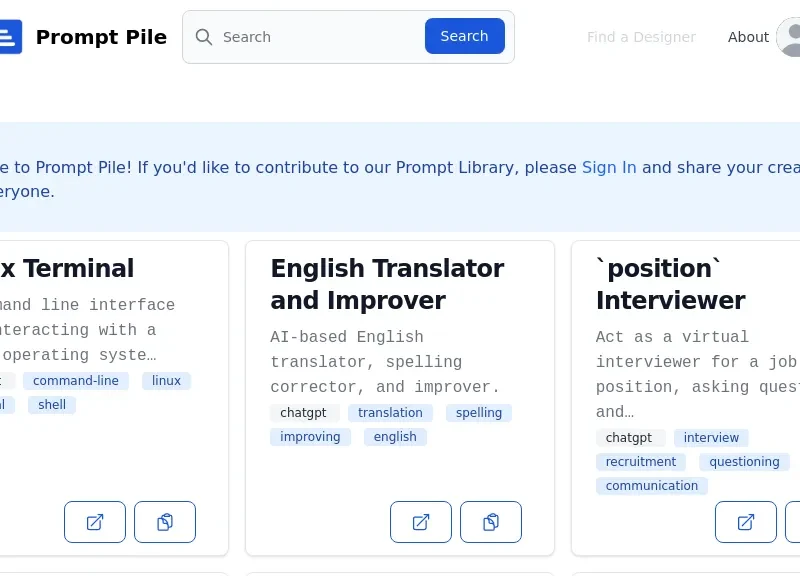The image size is (800, 576).
Task: Follow the Sign In link in the banner
Action: [x=609, y=167]
